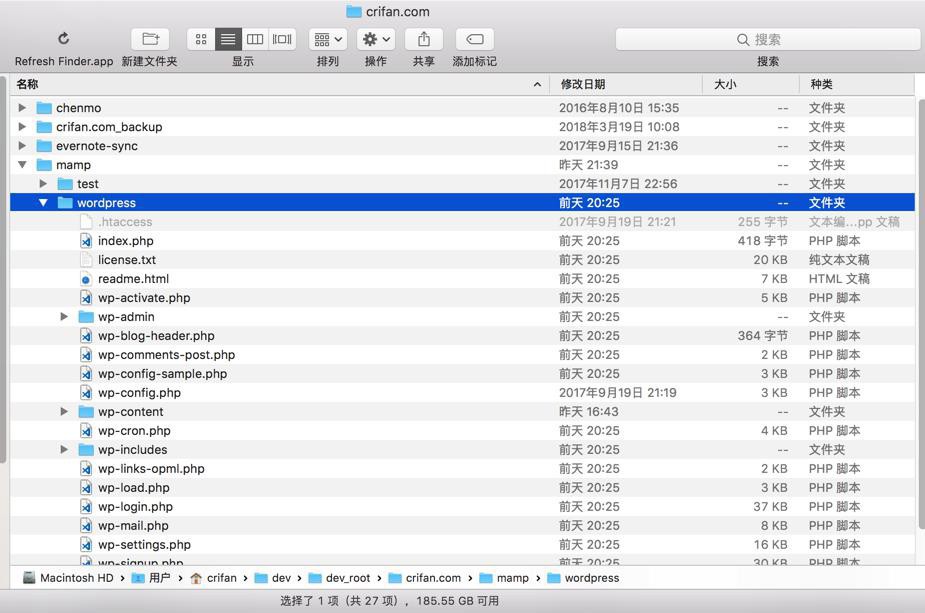This screenshot has height=613, width=925.
Task: Select the wp-mail.php file name
Action: [133, 525]
